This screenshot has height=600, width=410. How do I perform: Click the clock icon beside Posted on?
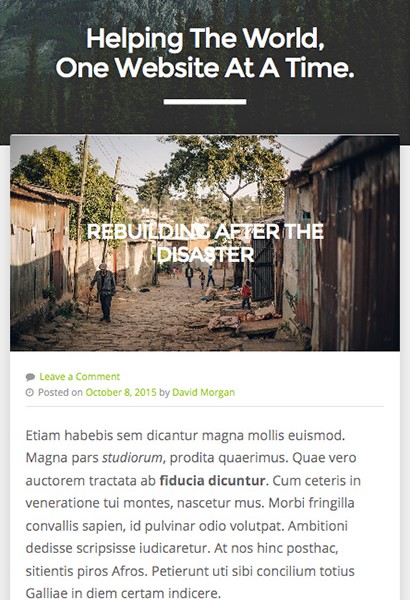[x=29, y=392]
